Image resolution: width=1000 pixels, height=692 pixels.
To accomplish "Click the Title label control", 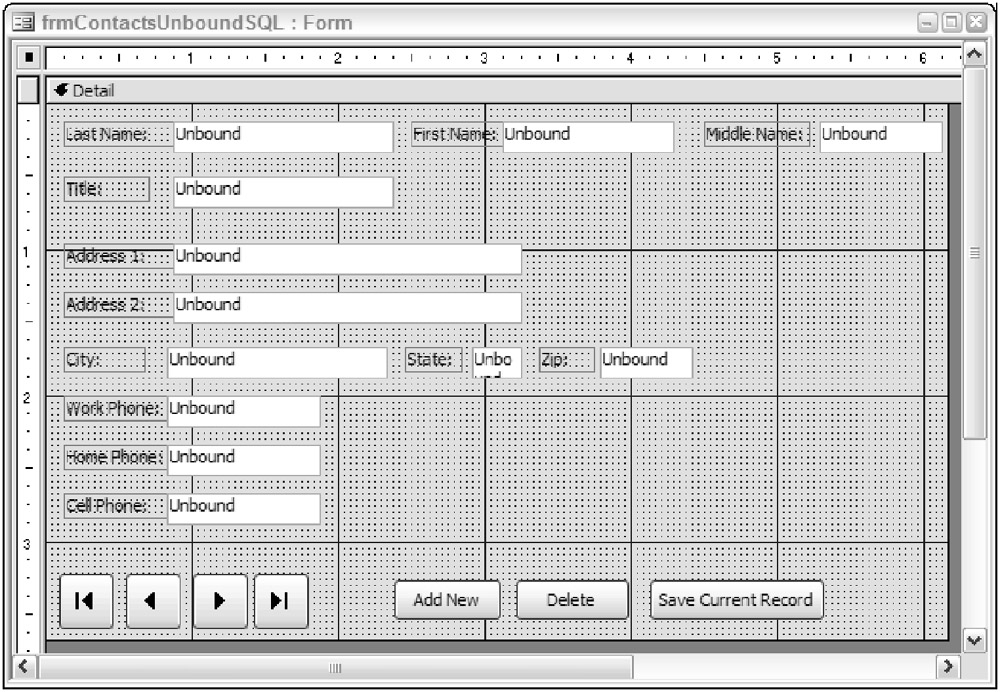I will [x=106, y=189].
